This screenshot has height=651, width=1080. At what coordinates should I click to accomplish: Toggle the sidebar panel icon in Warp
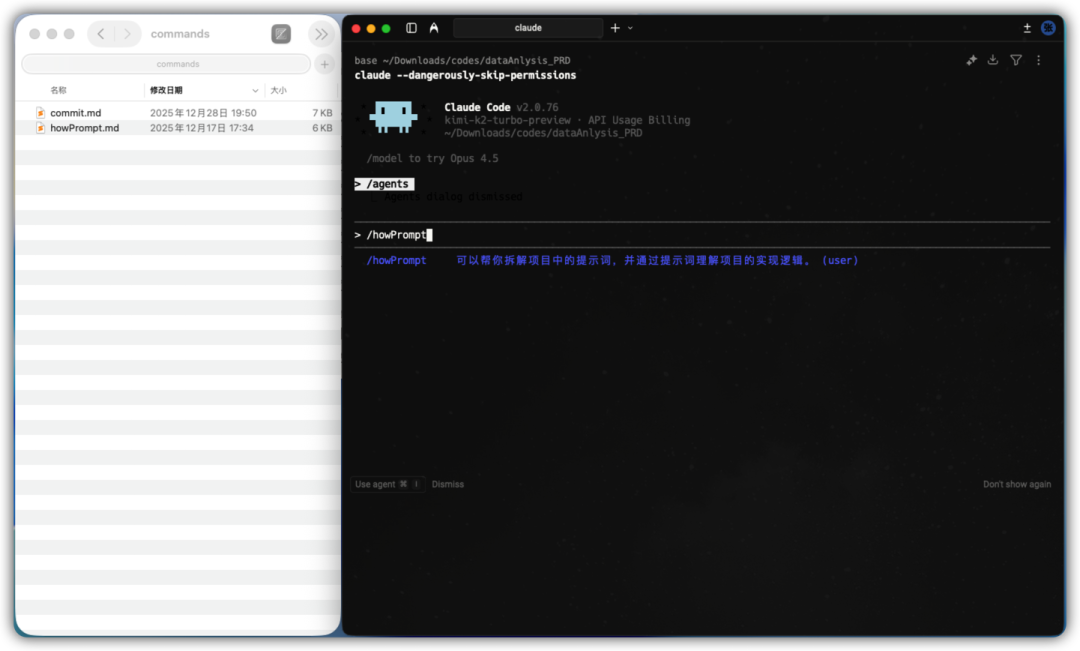point(411,28)
